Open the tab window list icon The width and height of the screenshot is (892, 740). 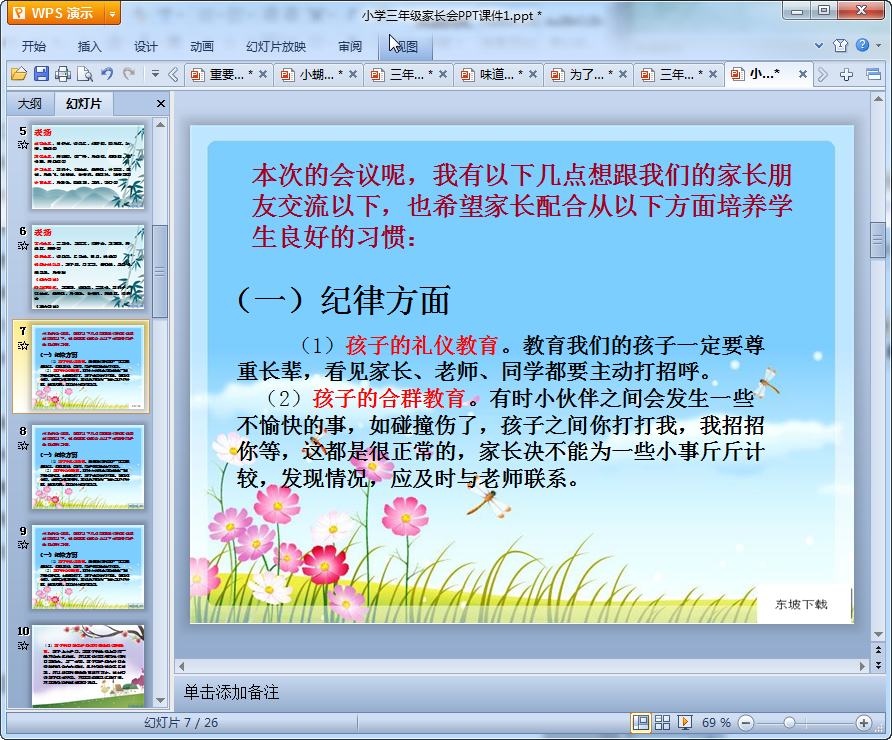click(873, 75)
